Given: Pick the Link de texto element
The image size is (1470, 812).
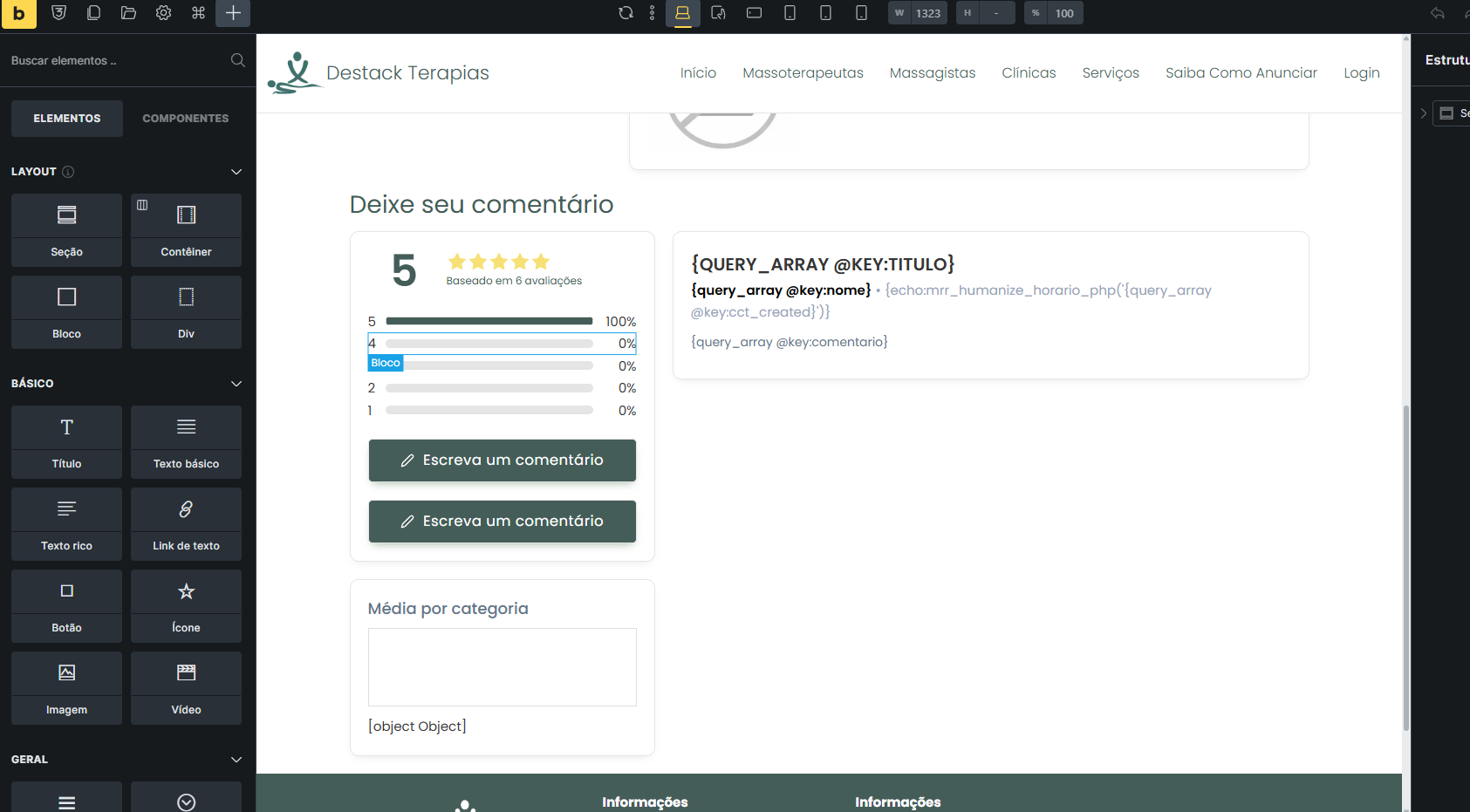Looking at the screenshot, I should click(x=186, y=525).
